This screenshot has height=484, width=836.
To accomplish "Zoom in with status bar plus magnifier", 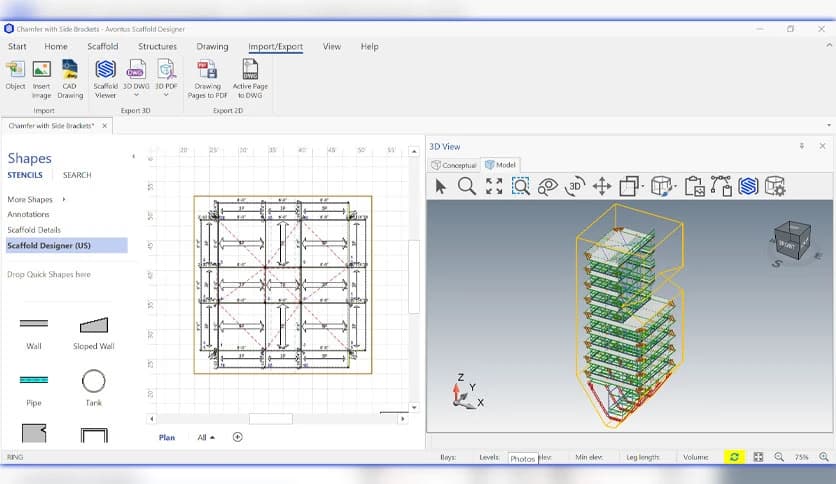I will click(x=824, y=457).
